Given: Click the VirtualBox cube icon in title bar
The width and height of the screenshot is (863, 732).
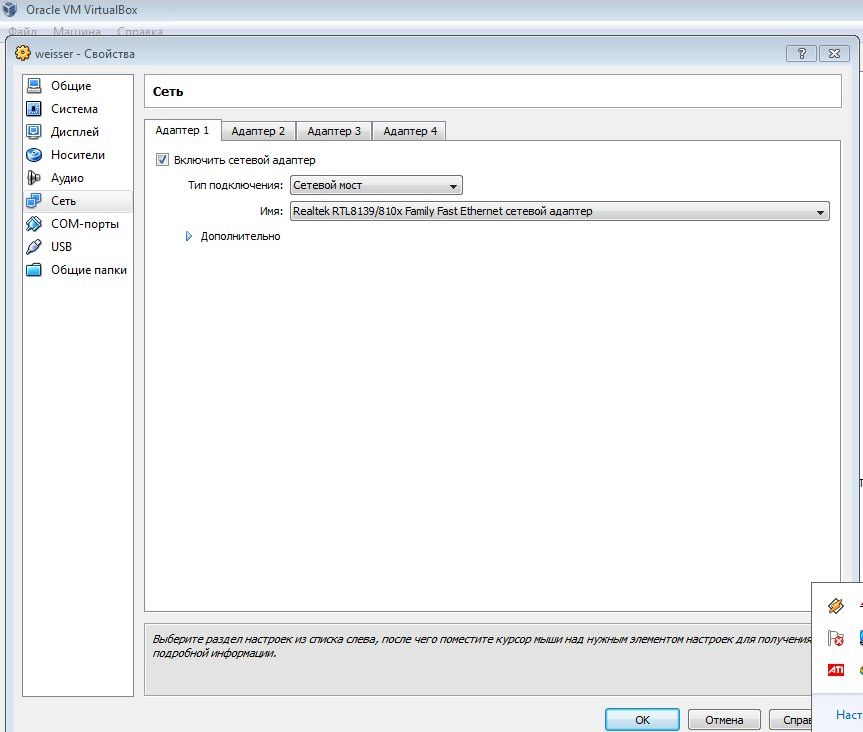Looking at the screenshot, I should (10, 9).
